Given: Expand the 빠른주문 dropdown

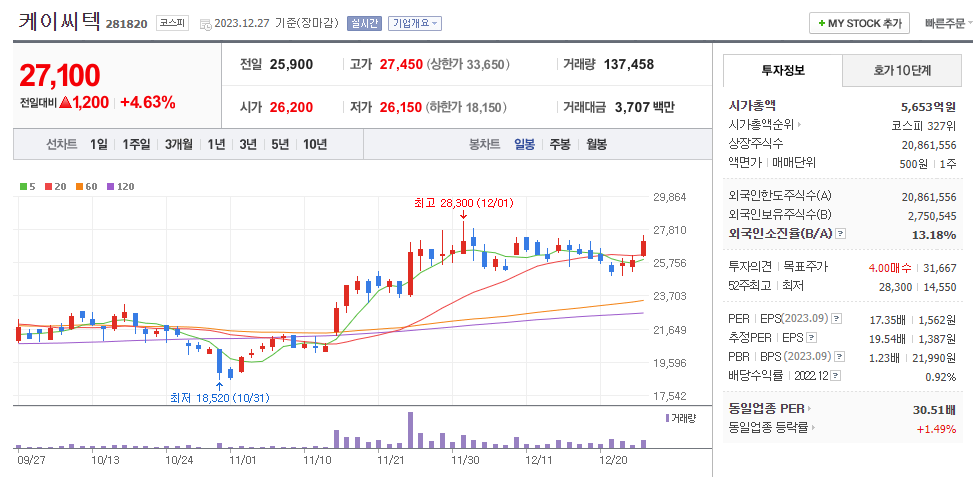Looking at the screenshot, I should point(949,24).
